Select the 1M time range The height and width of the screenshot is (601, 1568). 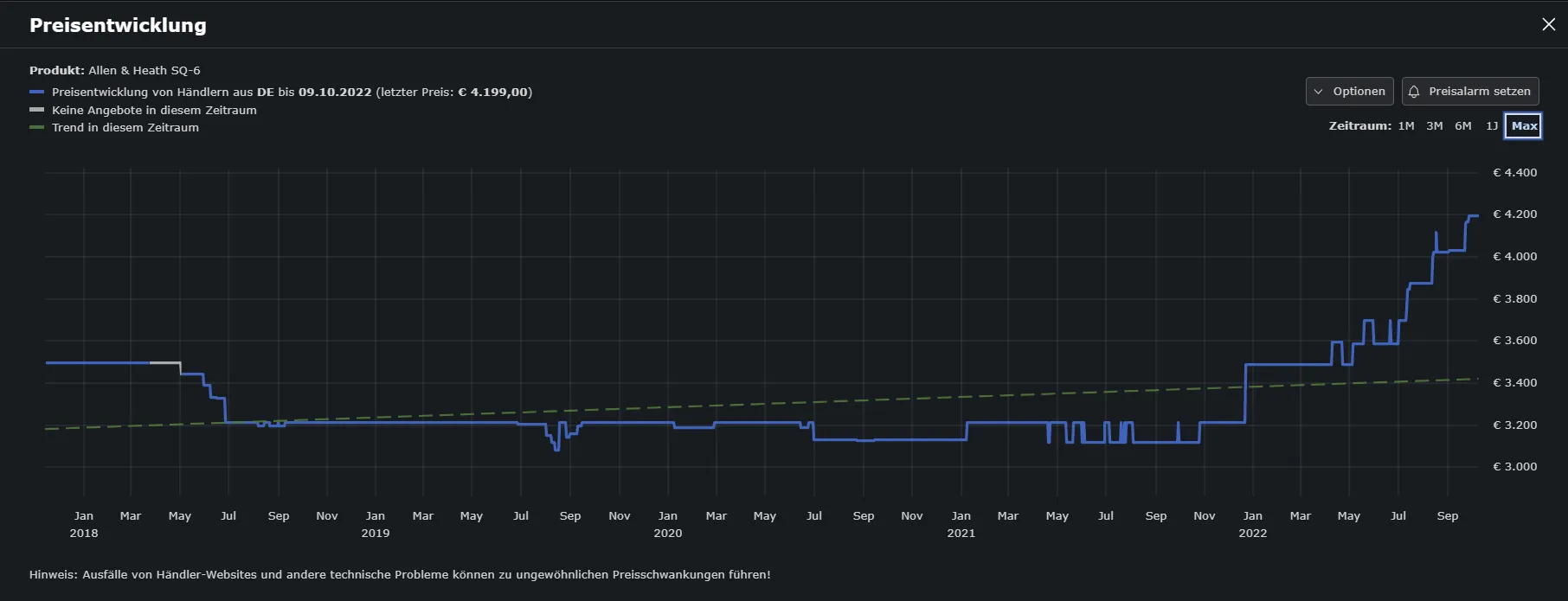(x=1406, y=126)
